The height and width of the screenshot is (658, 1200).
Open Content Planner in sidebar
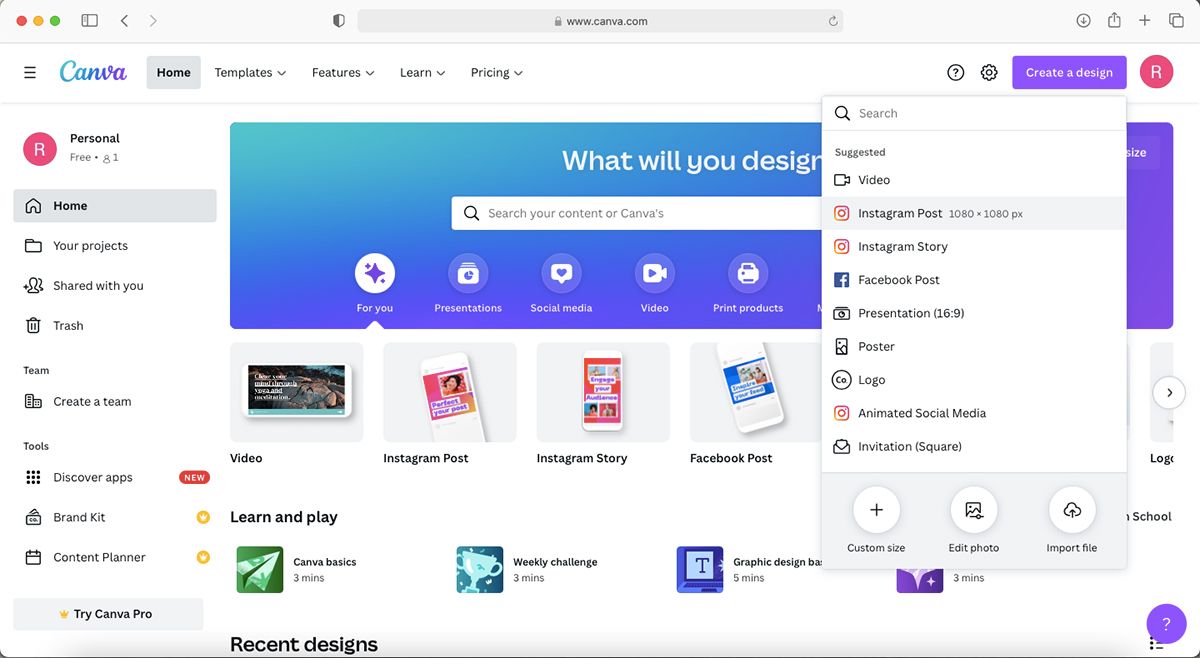(x=115, y=558)
